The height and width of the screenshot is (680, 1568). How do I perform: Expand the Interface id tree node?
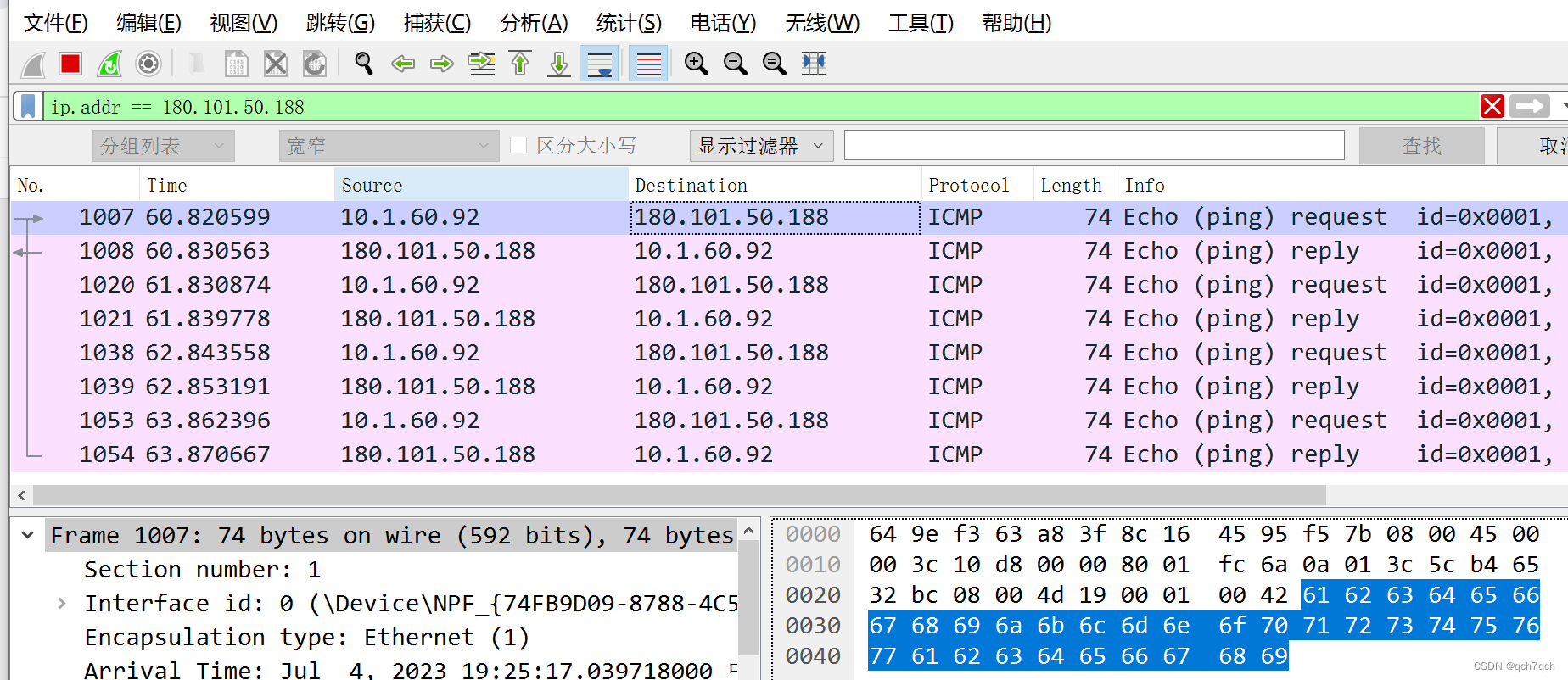tap(62, 604)
